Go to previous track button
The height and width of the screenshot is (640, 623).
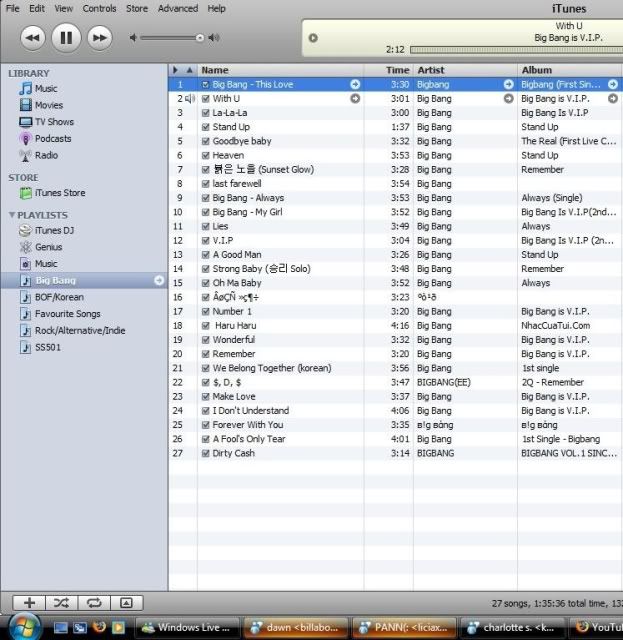(x=33, y=38)
